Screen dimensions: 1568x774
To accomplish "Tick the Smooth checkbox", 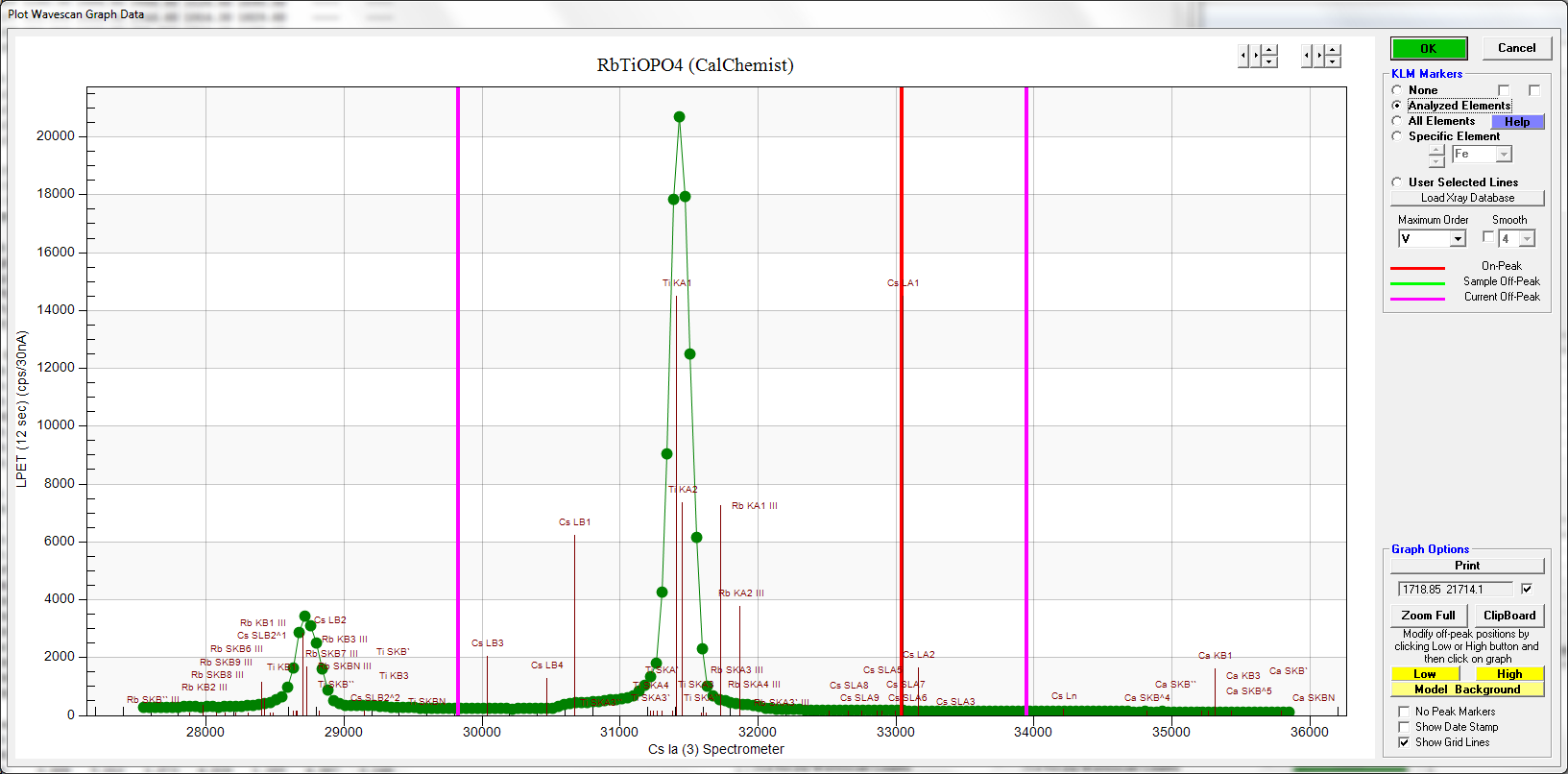I will 1488,237.
